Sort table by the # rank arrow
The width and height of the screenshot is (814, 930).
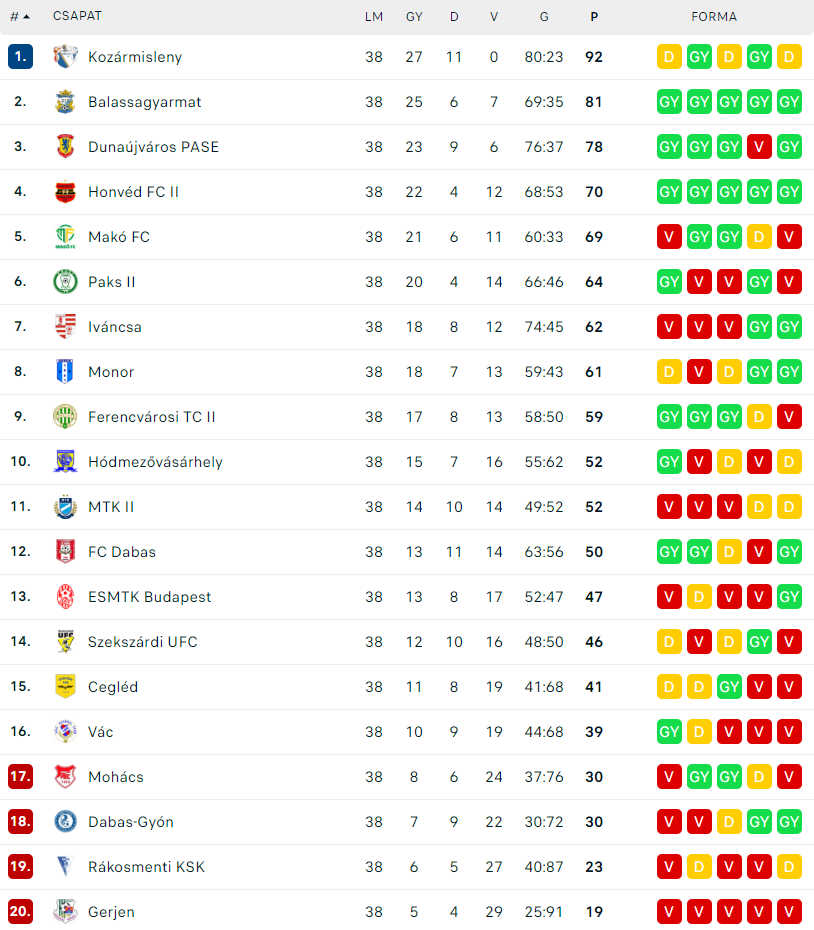20,17
